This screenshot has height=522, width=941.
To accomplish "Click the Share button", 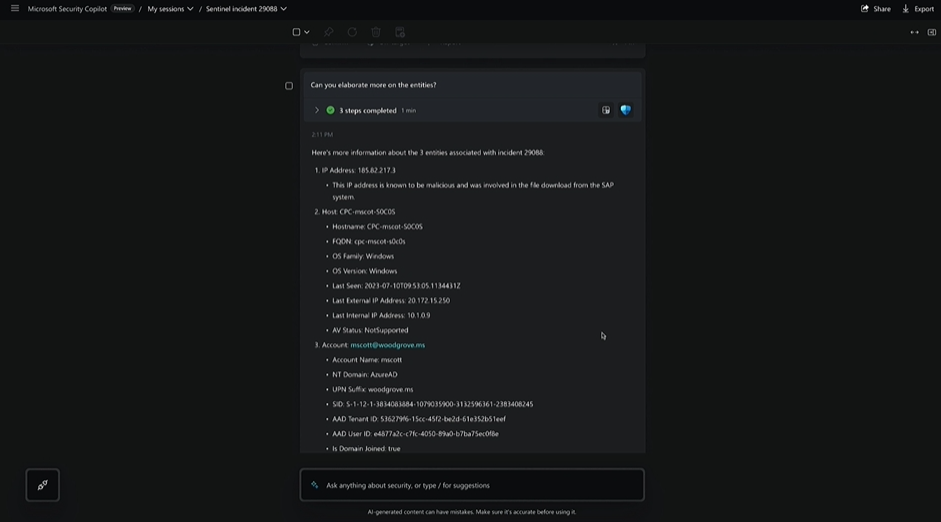I will [875, 9].
